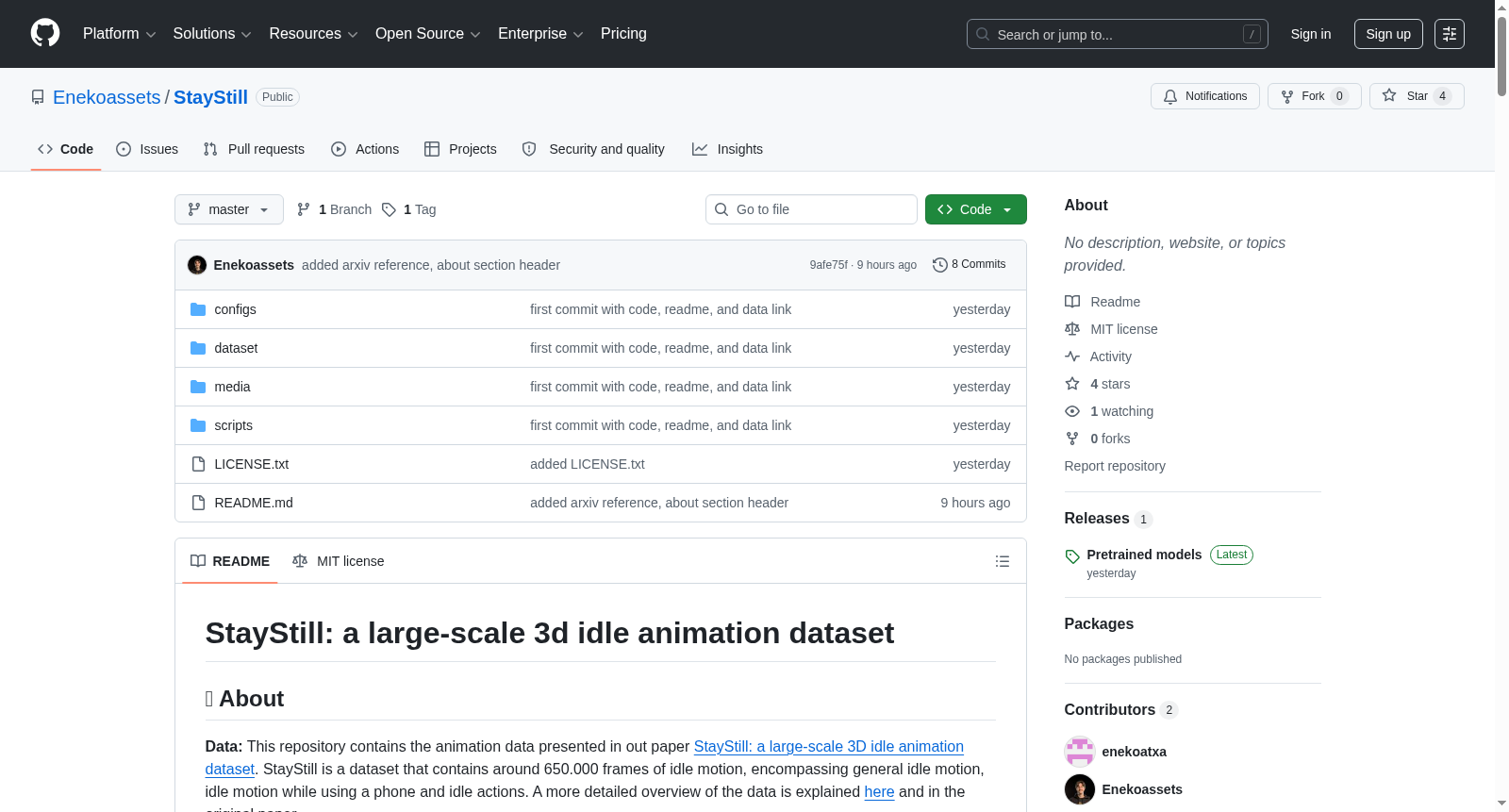Image resolution: width=1509 pixels, height=812 pixels.
Task: Sign in to GitHub
Action: click(x=1311, y=34)
